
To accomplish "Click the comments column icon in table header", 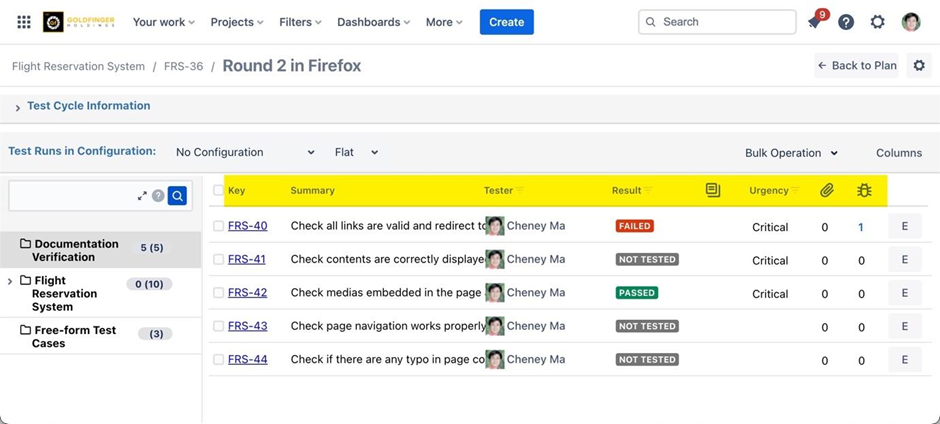I will click(x=713, y=190).
